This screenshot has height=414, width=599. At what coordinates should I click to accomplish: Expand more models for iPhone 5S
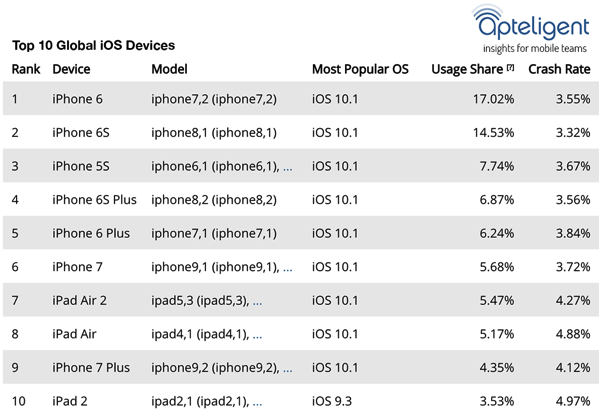pyautogui.click(x=288, y=168)
